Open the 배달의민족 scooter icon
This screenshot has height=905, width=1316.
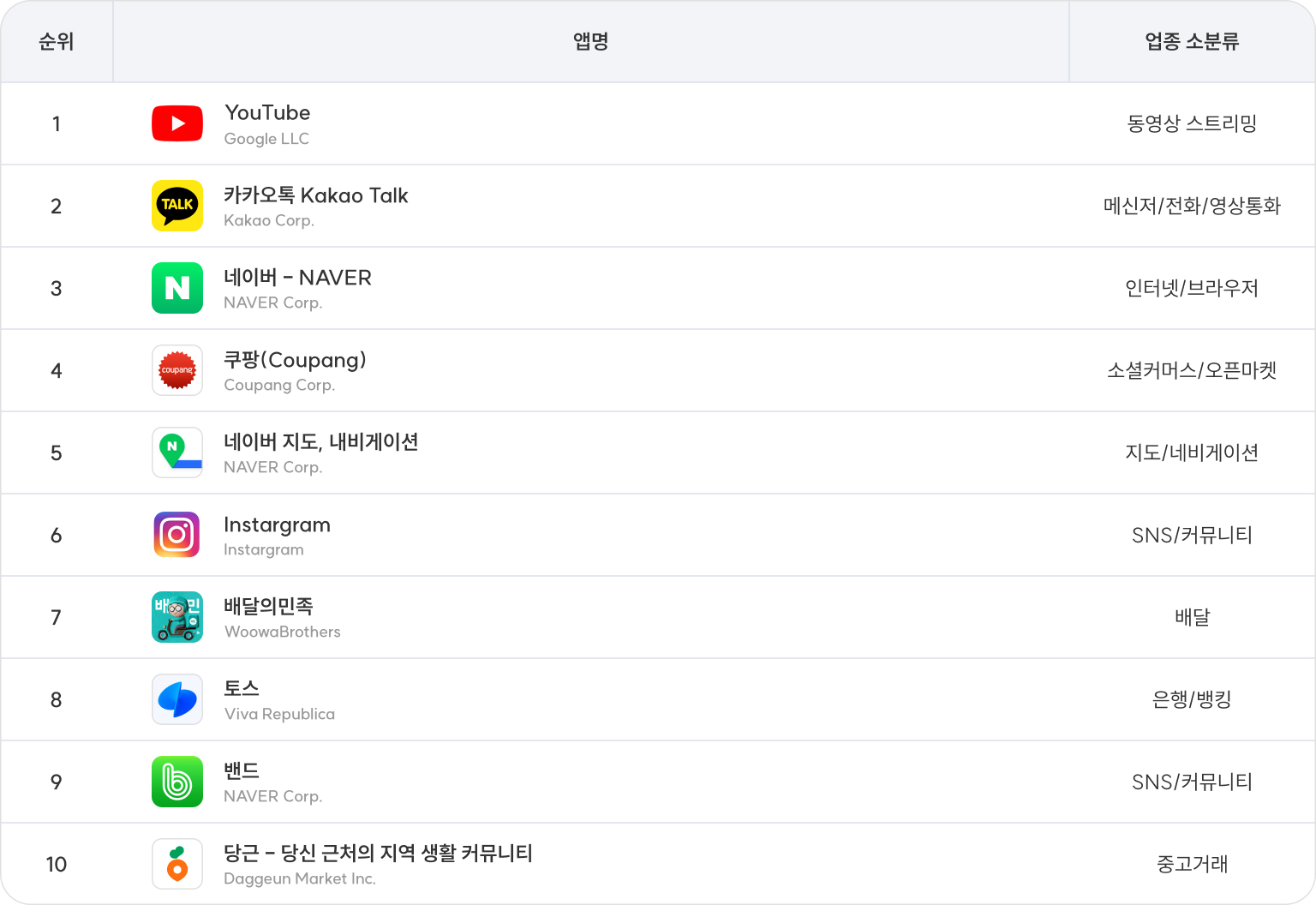pos(177,617)
